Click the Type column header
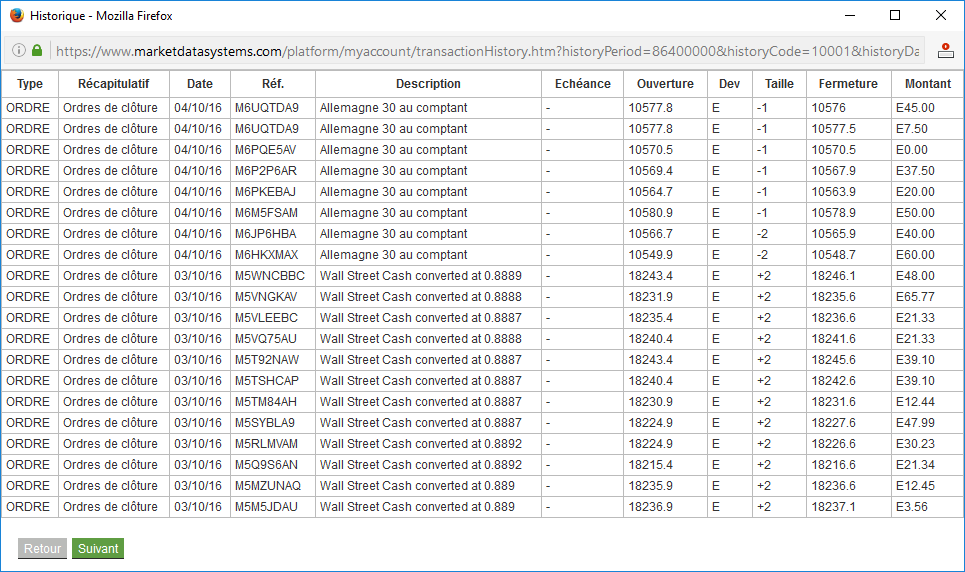 pos(30,84)
